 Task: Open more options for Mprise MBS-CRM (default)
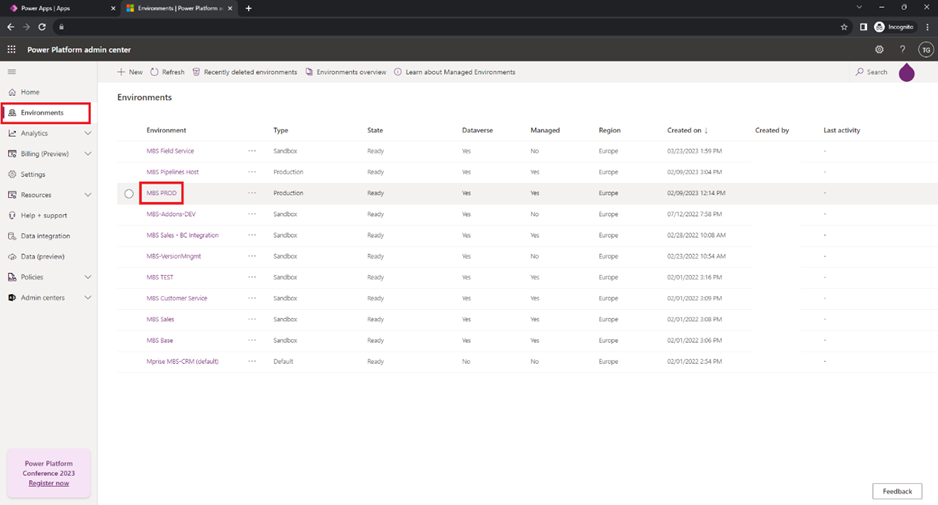(252, 361)
